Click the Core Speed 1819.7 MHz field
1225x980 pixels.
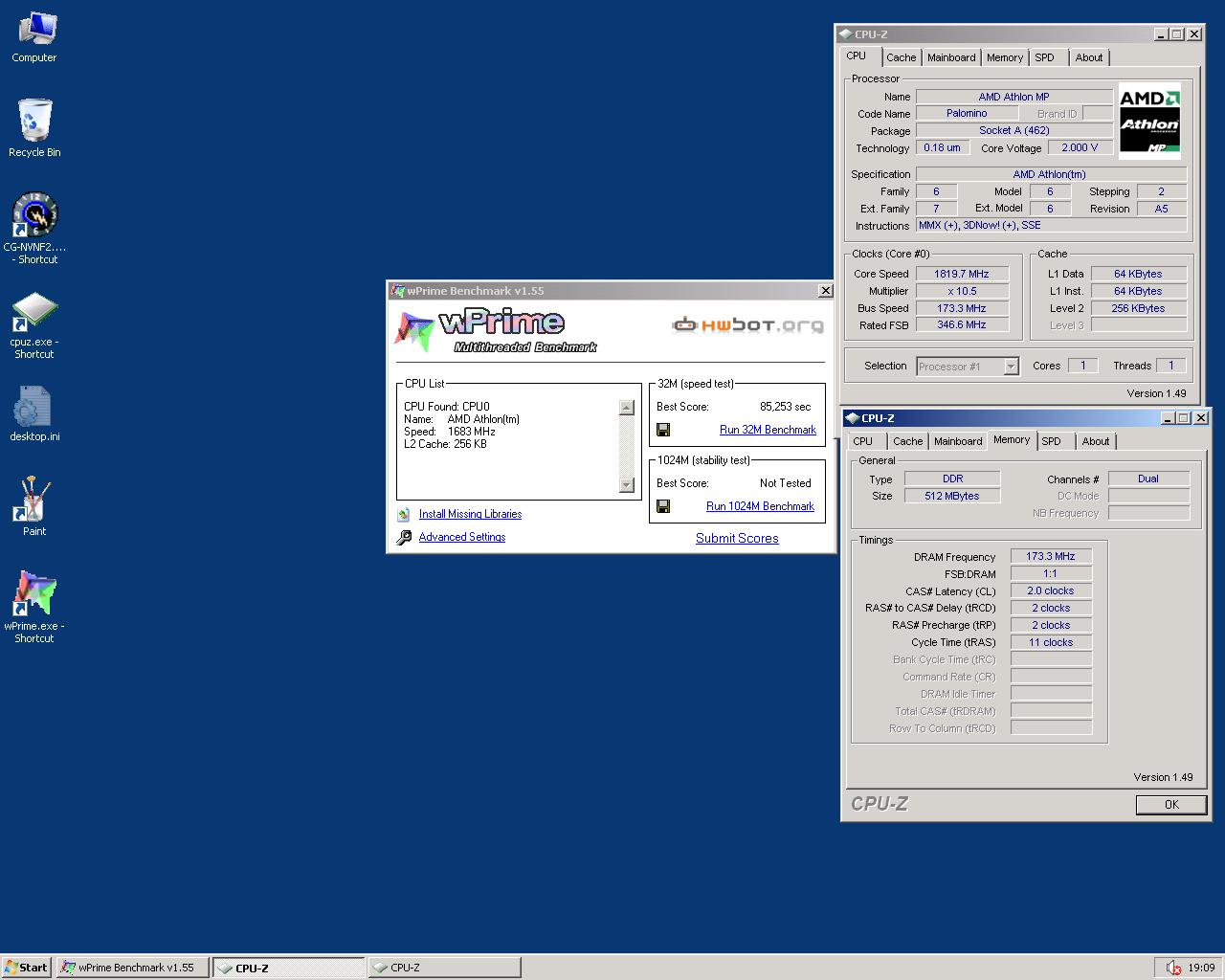pyautogui.click(x=962, y=274)
